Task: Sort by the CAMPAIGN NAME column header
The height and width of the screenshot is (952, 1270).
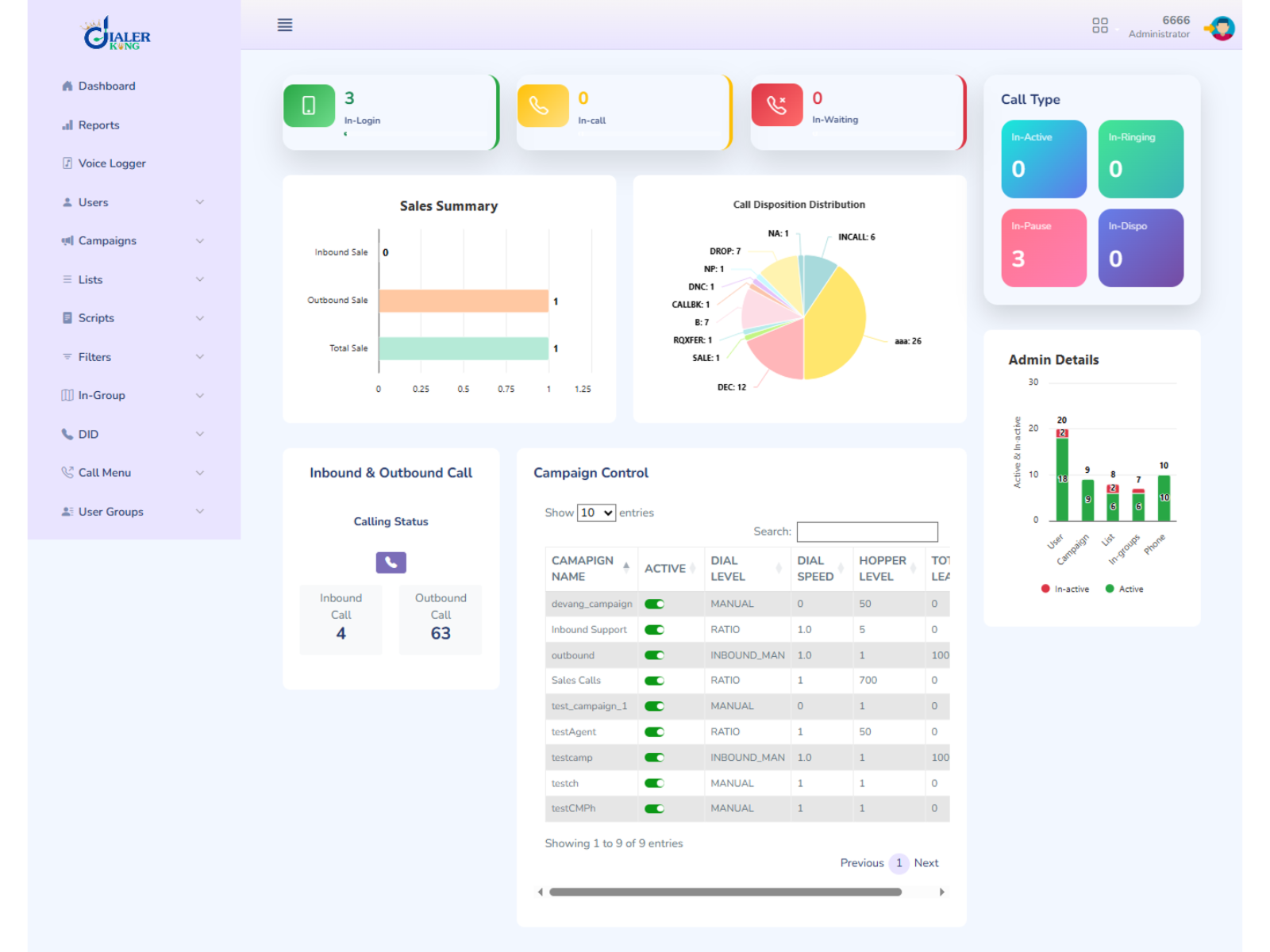Action: pos(587,568)
